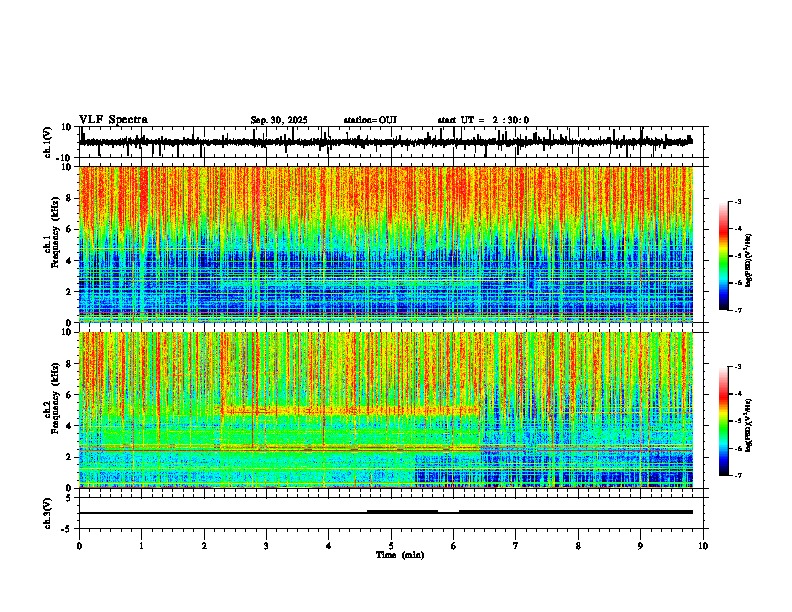Screen dimensions: 792x612
Task: Click the 'station=OUI' label
Action: click(370, 120)
